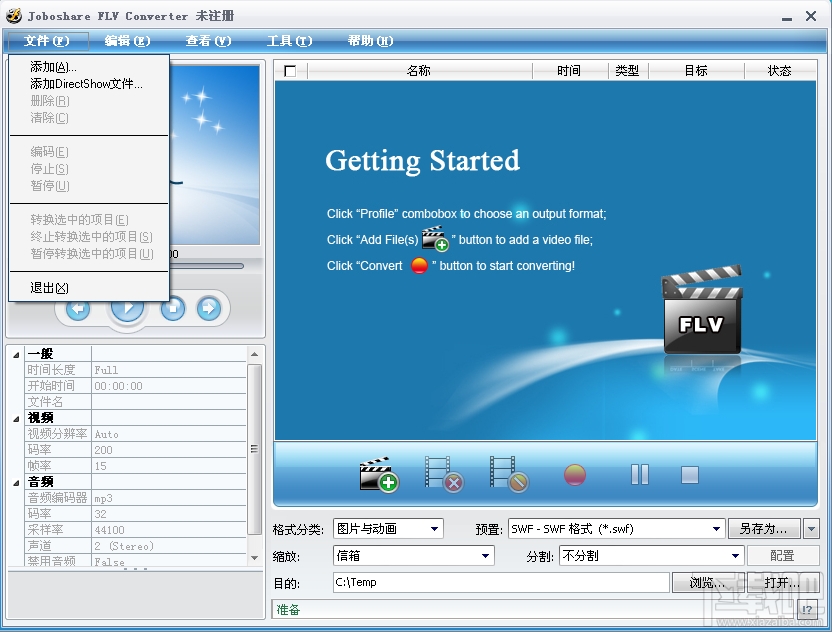The image size is (832, 632).
Task: Collapse the 音频 properties section
Action: [x=14, y=482]
